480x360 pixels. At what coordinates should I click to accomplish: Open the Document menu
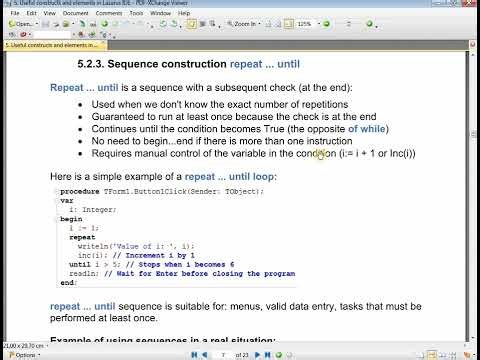76,13
